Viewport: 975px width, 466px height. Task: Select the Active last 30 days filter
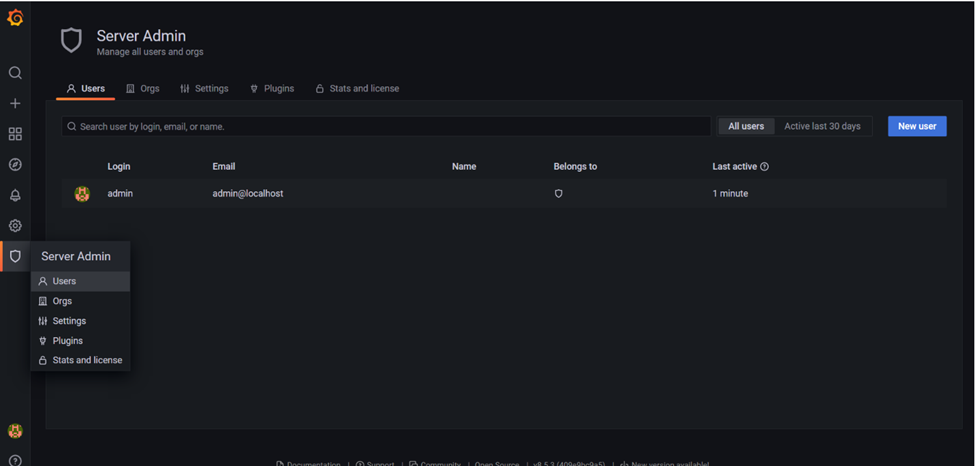point(822,126)
